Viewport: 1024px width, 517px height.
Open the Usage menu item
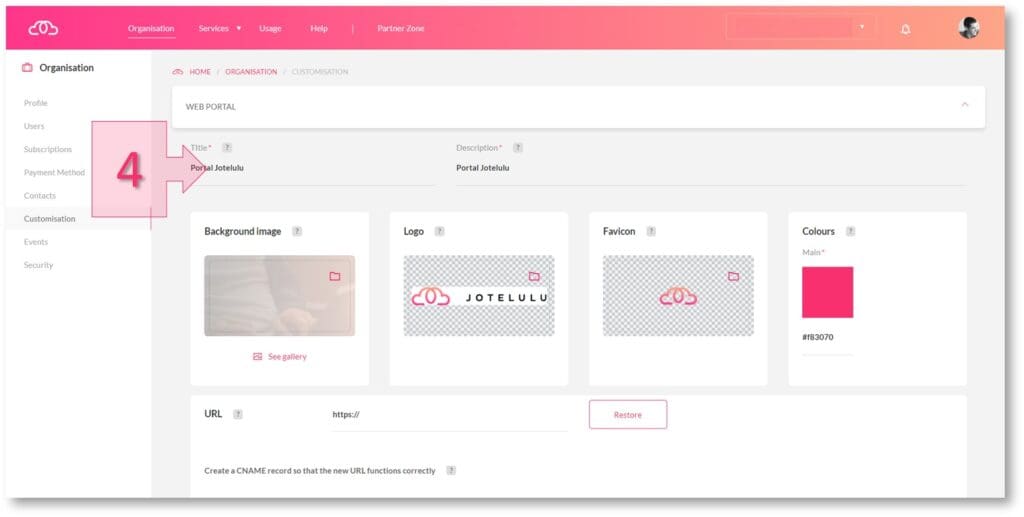[270, 28]
